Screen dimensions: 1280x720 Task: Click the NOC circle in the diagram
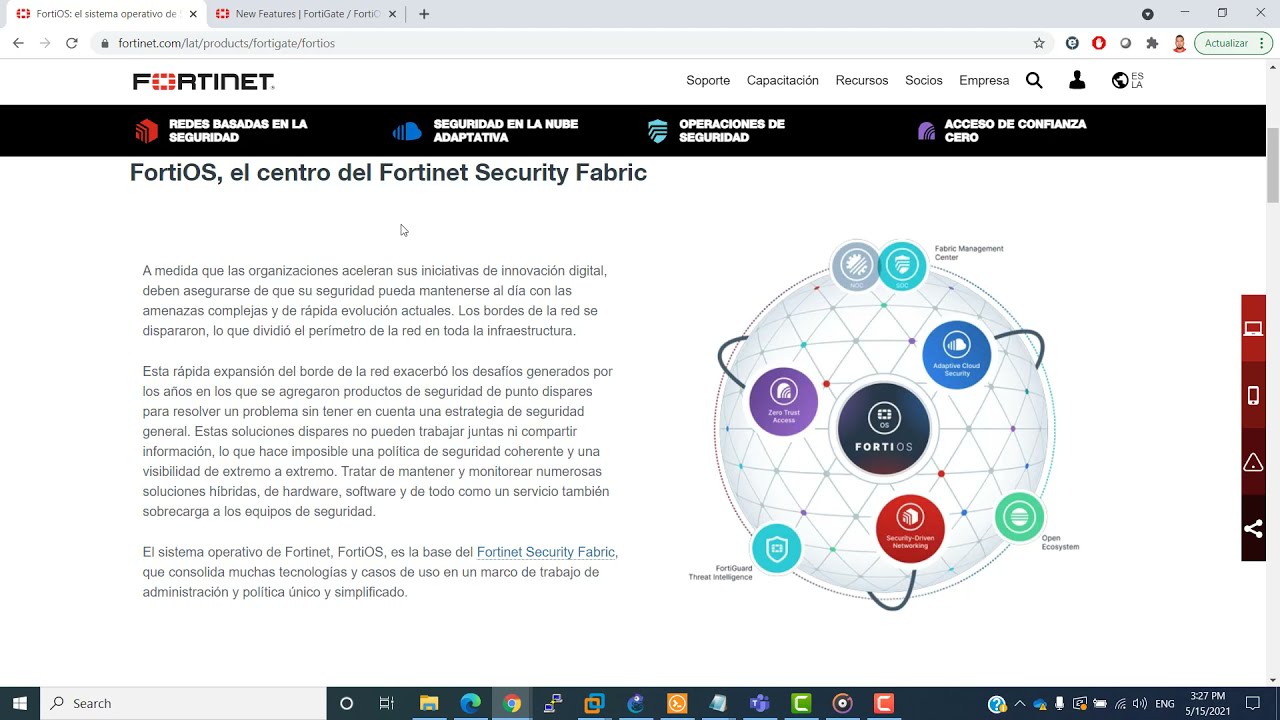[x=856, y=266]
